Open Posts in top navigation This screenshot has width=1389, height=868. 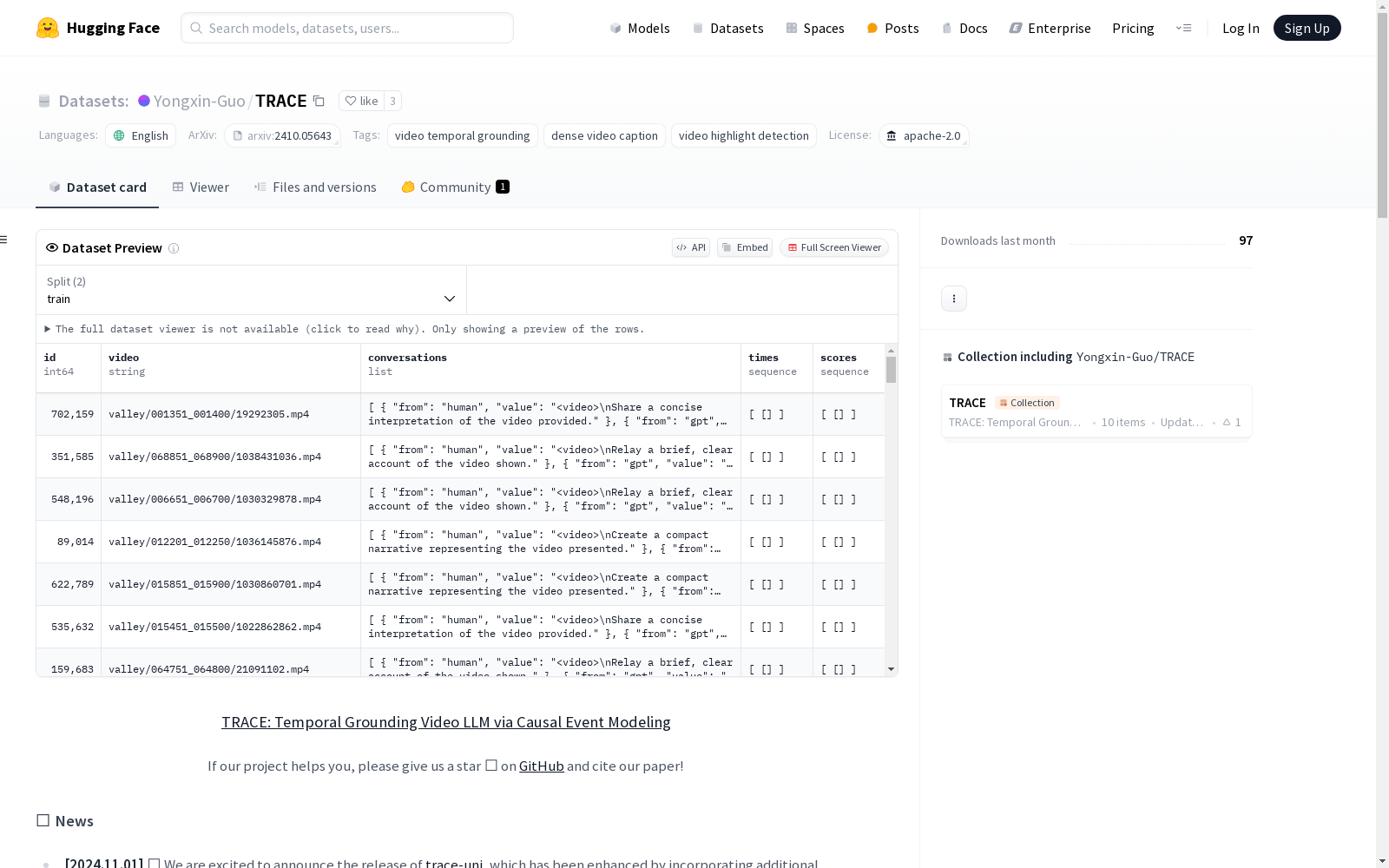tap(892, 28)
